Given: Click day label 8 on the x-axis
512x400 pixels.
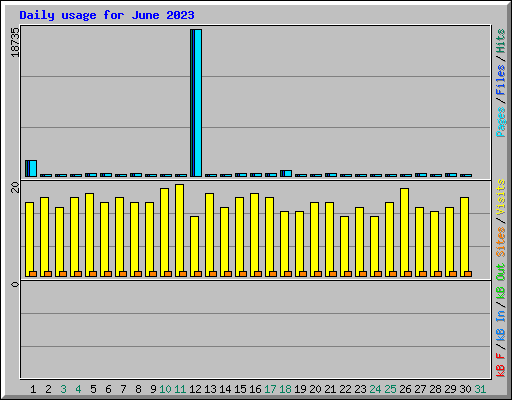Looking at the screenshot, I should (138, 389).
